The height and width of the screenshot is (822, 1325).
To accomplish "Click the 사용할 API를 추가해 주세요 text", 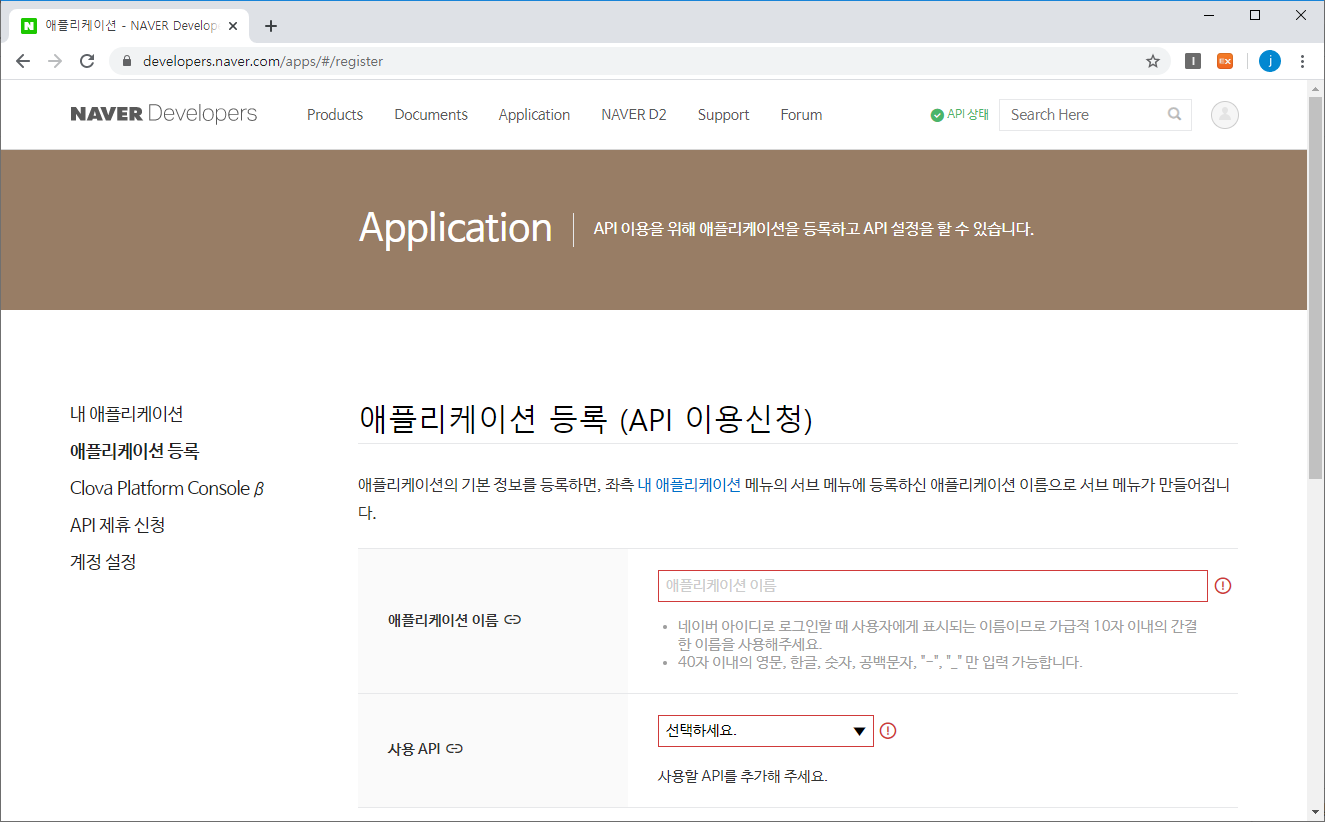I will click(743, 776).
